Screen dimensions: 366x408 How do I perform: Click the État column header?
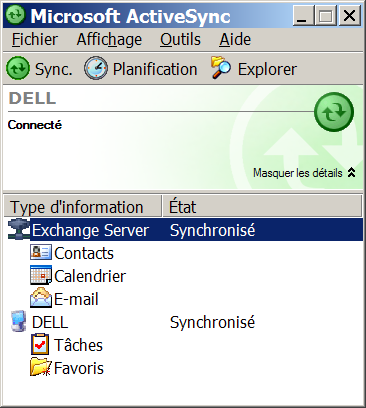(x=262, y=206)
